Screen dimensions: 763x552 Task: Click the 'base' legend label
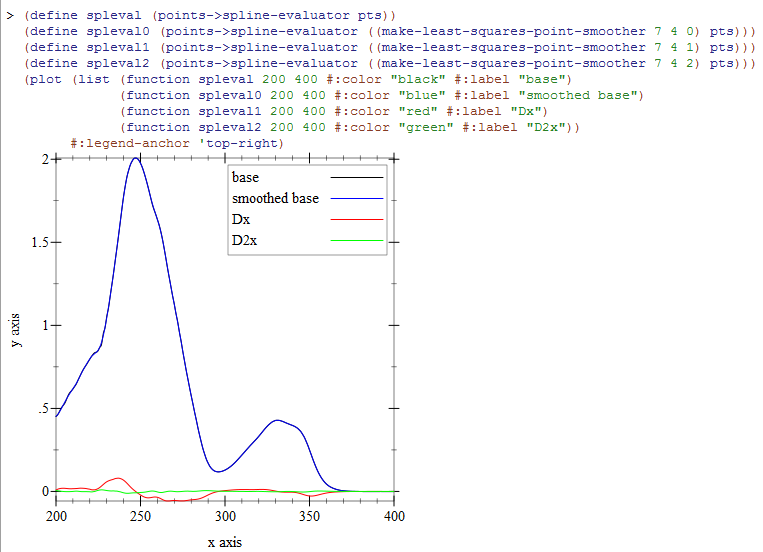tap(245, 177)
